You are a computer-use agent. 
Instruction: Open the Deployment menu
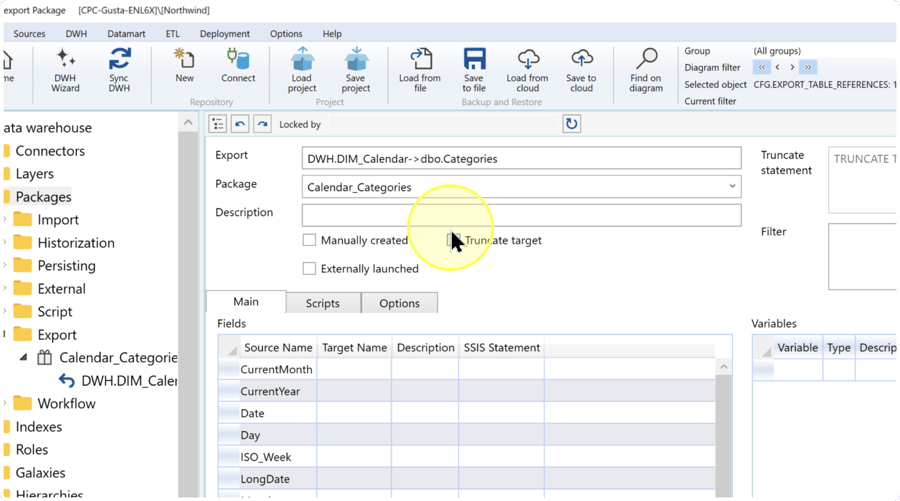coord(224,34)
